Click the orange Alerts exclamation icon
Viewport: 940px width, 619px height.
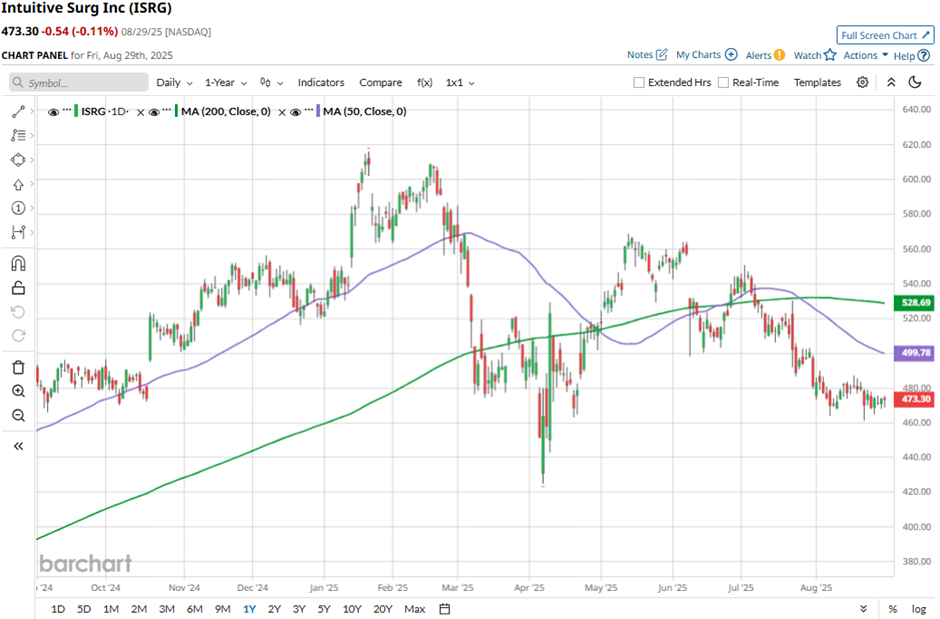779,55
